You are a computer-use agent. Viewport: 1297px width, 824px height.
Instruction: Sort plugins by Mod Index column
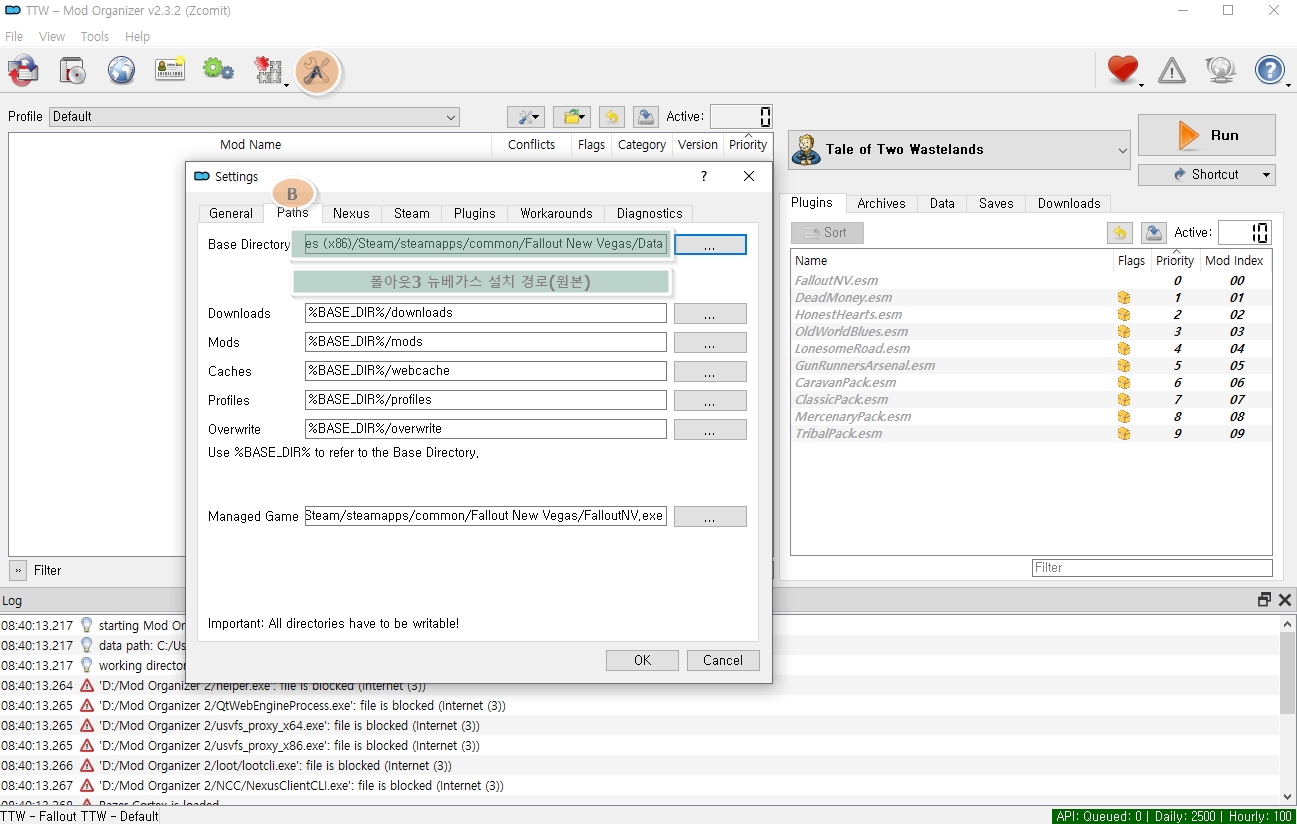[1234, 260]
